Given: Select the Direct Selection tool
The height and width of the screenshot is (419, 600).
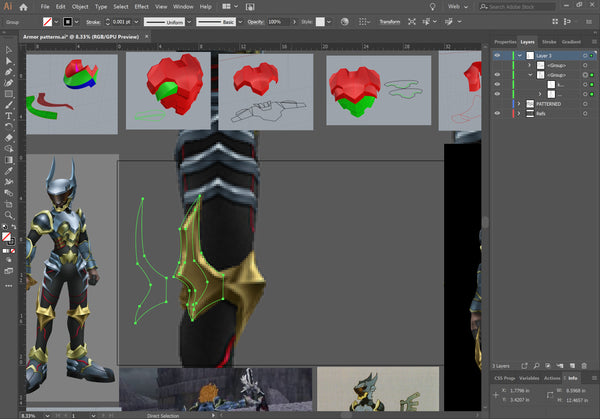Looking at the screenshot, I should coord(8,60).
